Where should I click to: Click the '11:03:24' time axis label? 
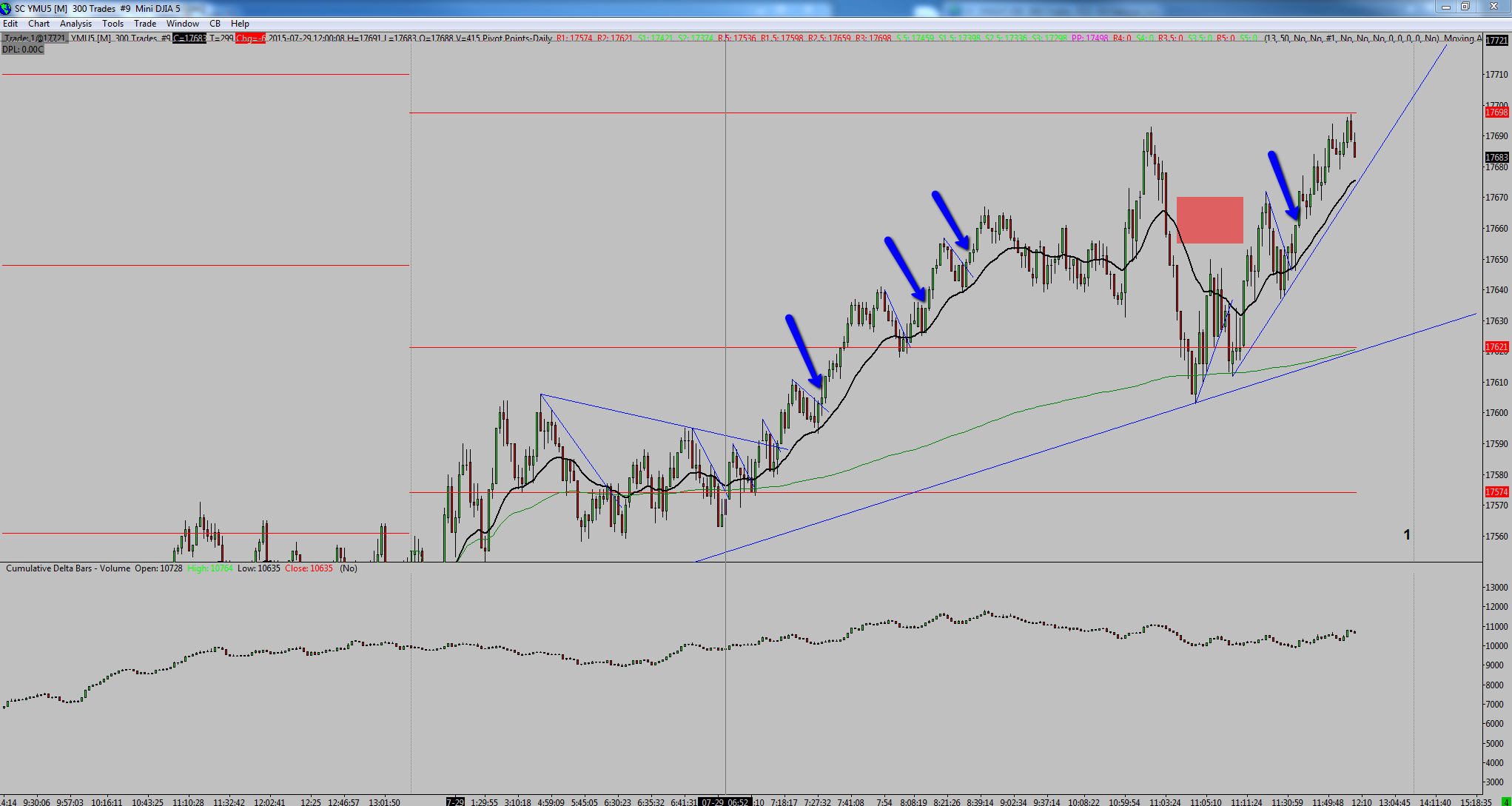(1166, 802)
